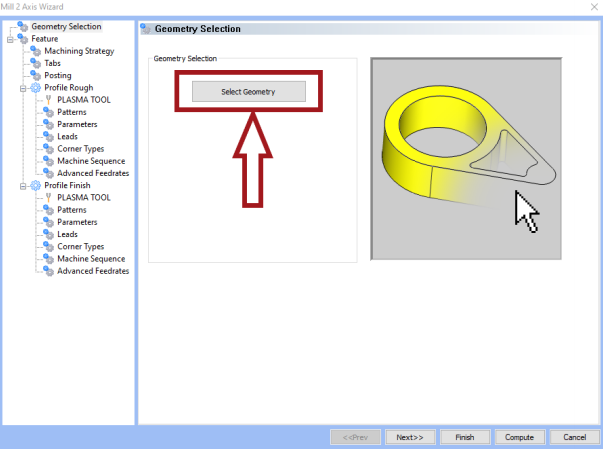Click the gear icon beside Profile Finish Leads

[48, 234]
